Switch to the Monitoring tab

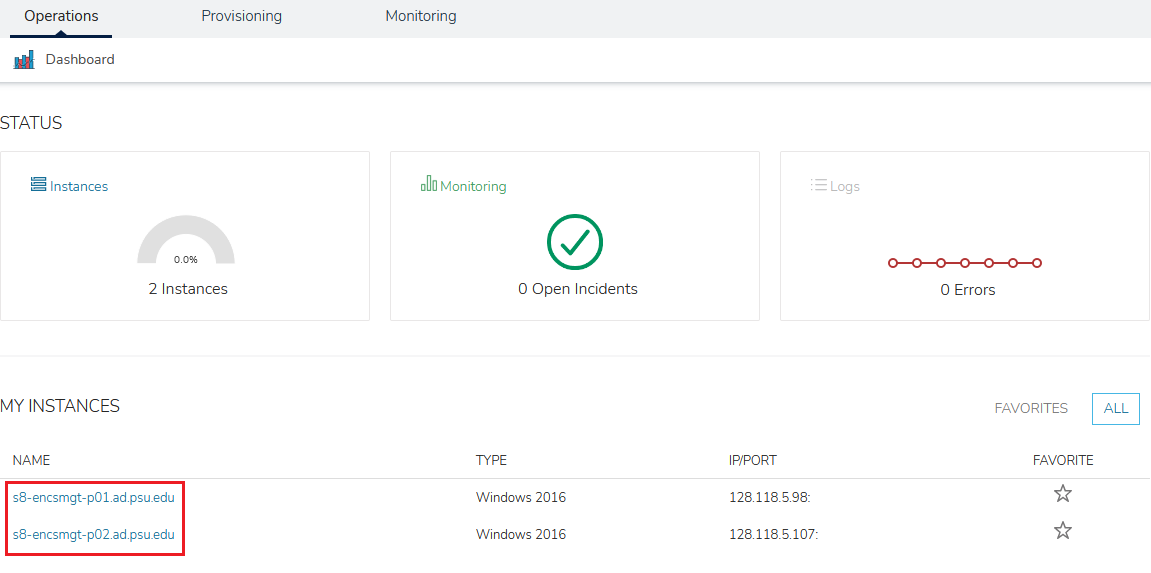tap(421, 16)
